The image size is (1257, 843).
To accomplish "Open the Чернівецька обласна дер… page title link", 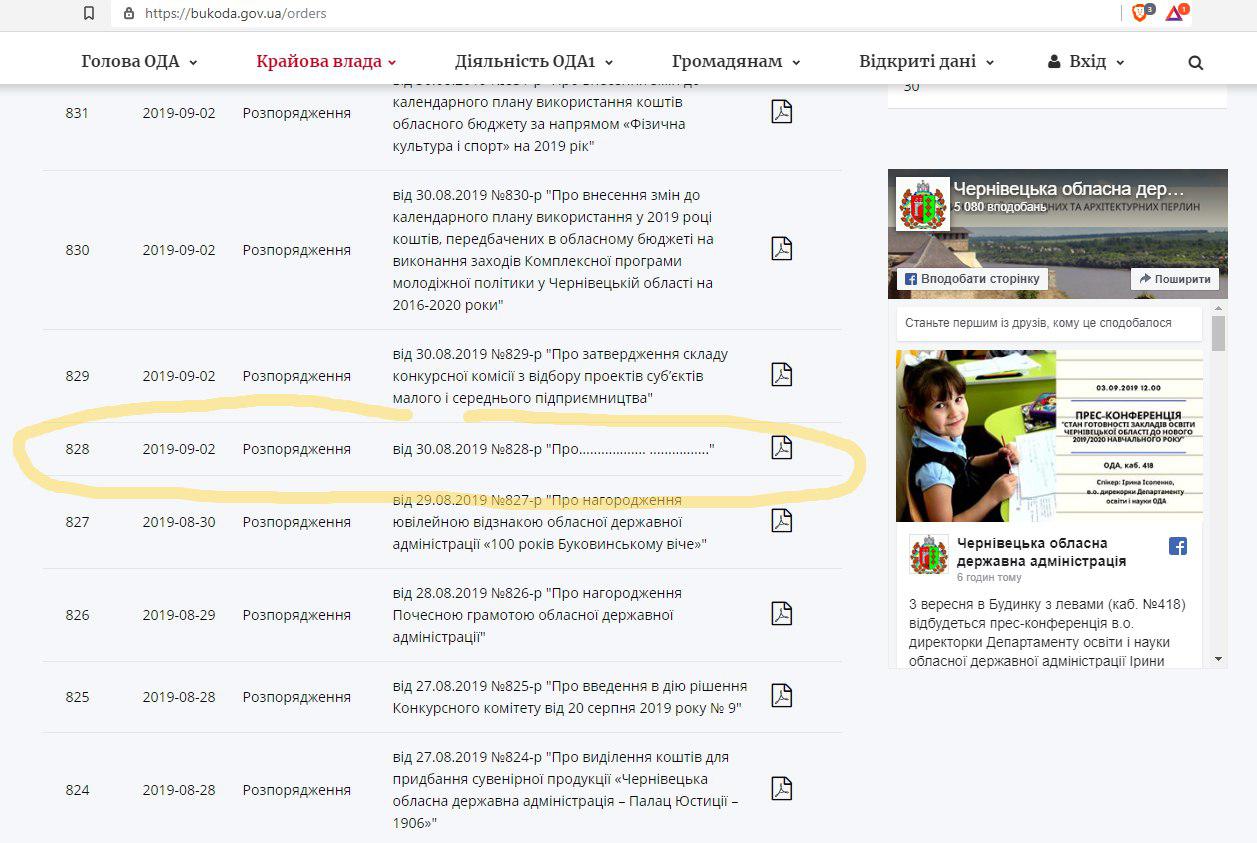I will [1069, 188].
